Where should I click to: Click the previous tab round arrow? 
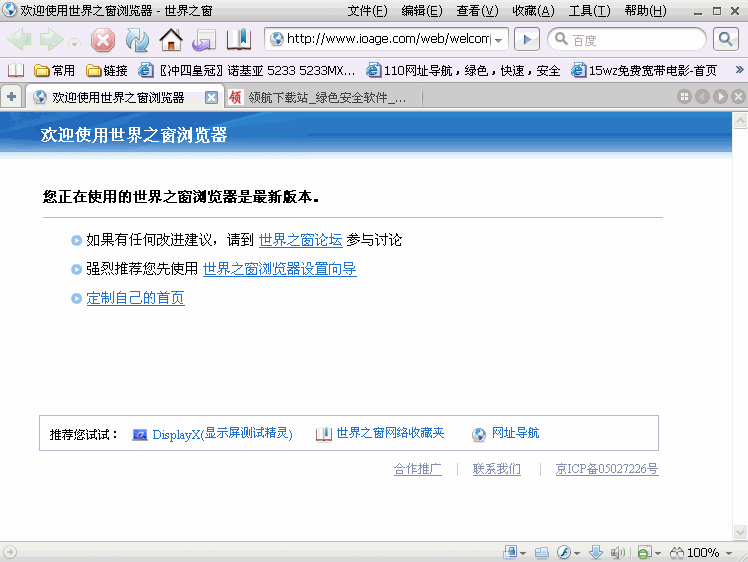click(x=702, y=97)
